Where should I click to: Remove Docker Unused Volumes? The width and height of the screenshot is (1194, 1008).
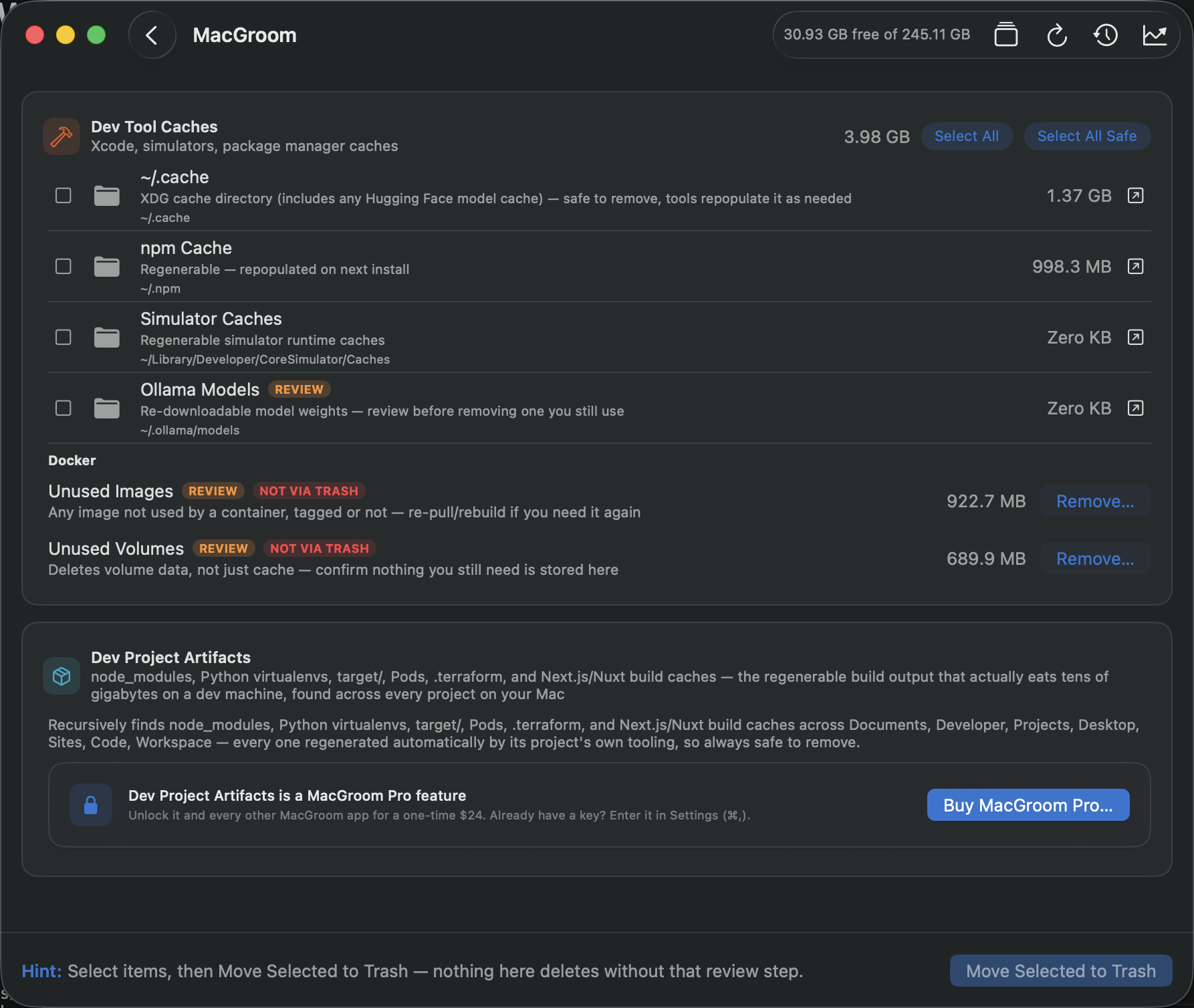1095,559
